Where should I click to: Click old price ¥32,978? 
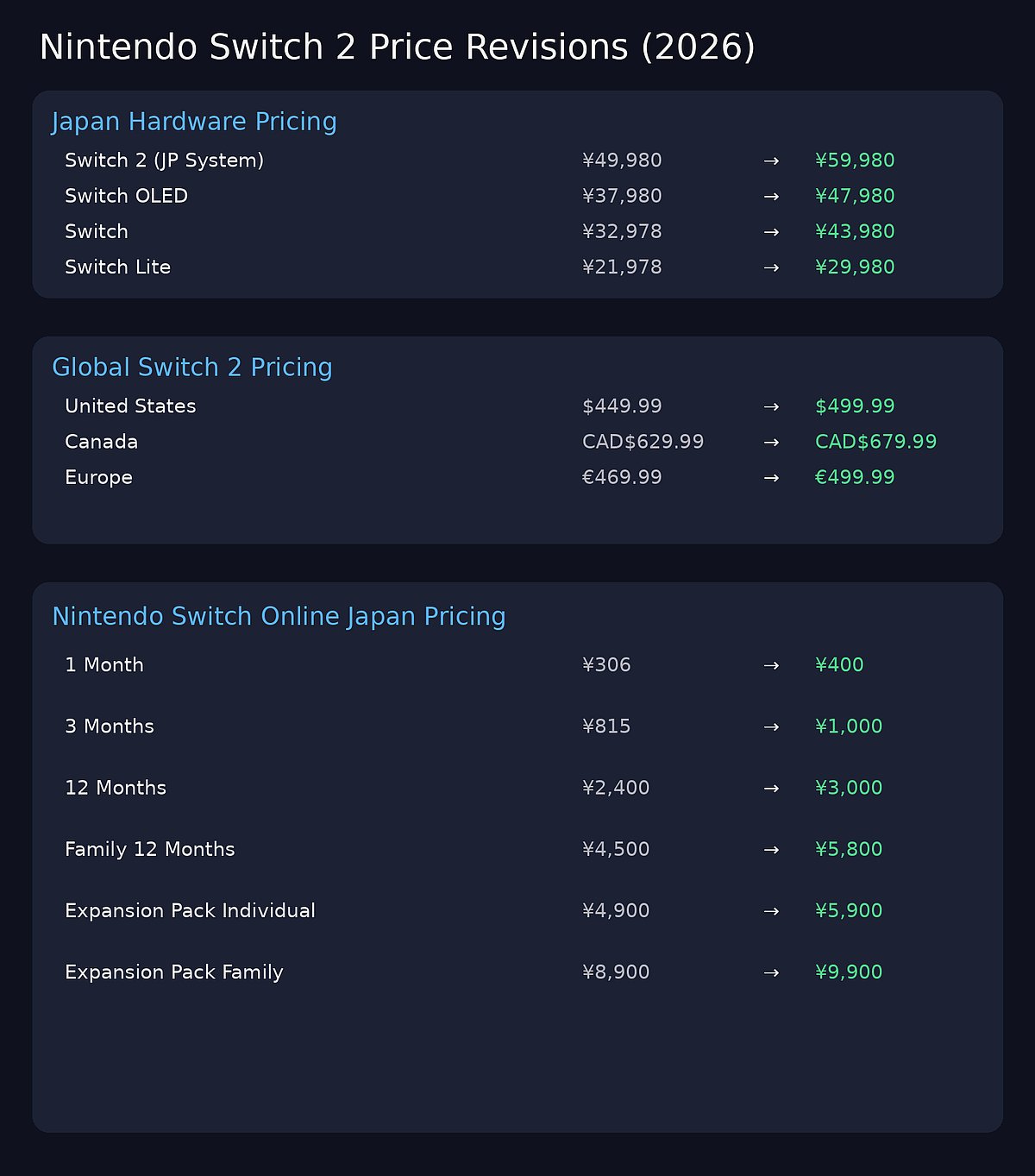(x=622, y=231)
